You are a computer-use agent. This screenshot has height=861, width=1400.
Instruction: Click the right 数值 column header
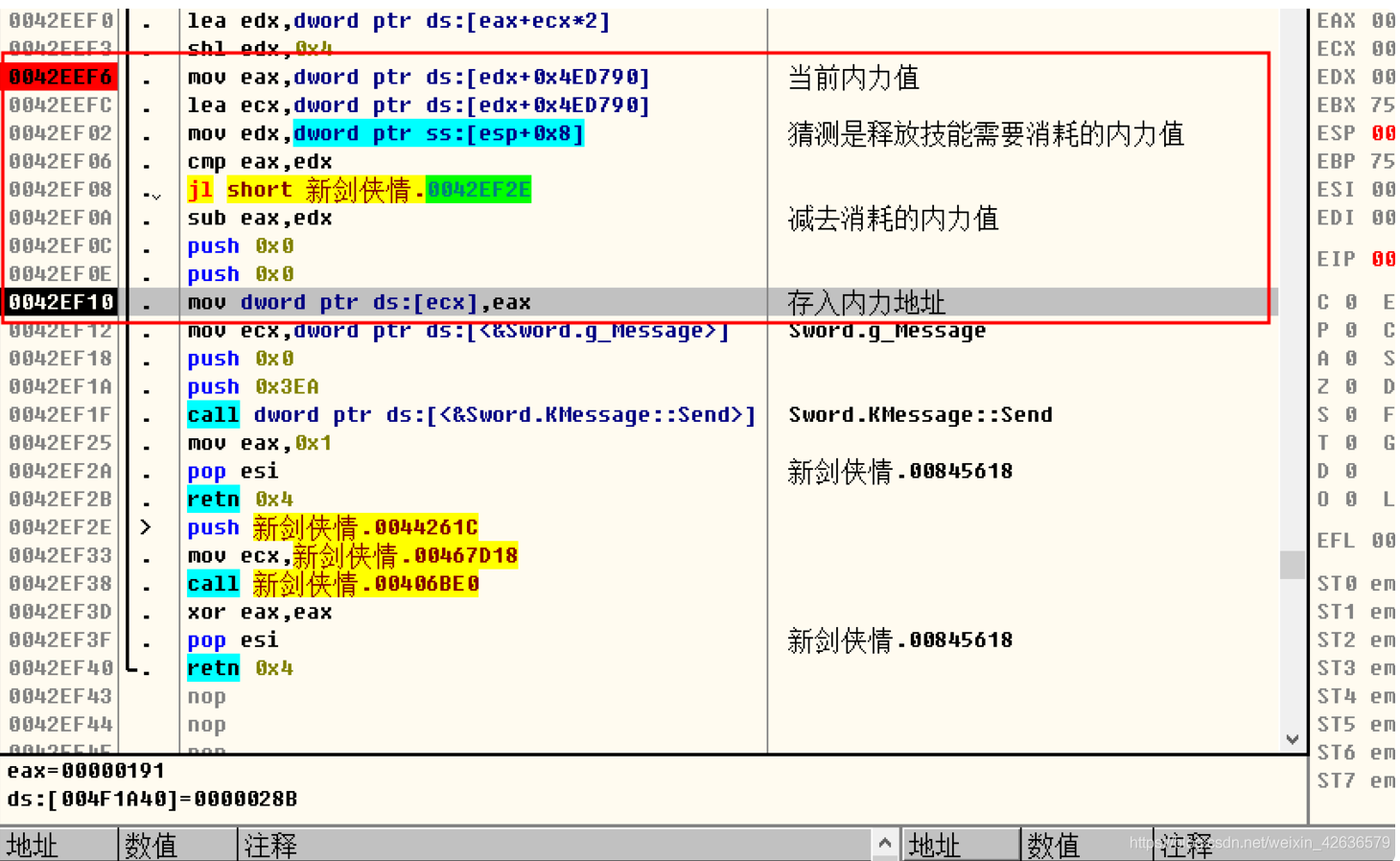tap(1085, 845)
